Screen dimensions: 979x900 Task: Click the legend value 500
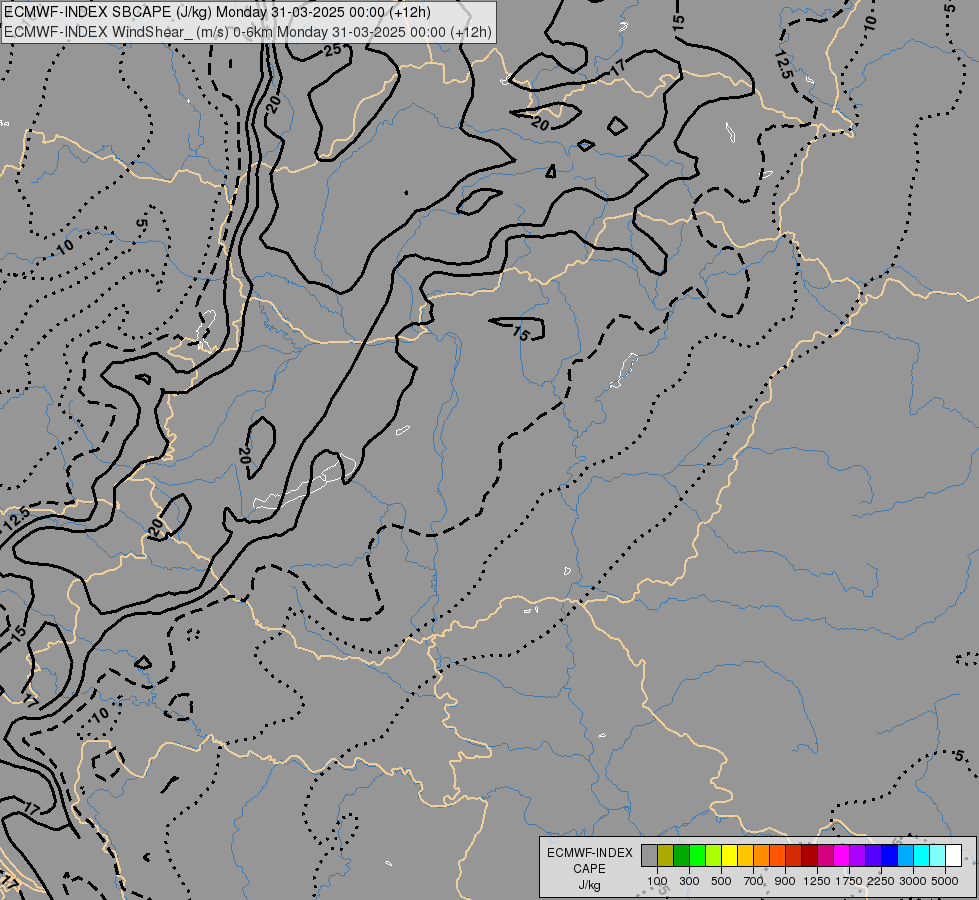pos(721,881)
